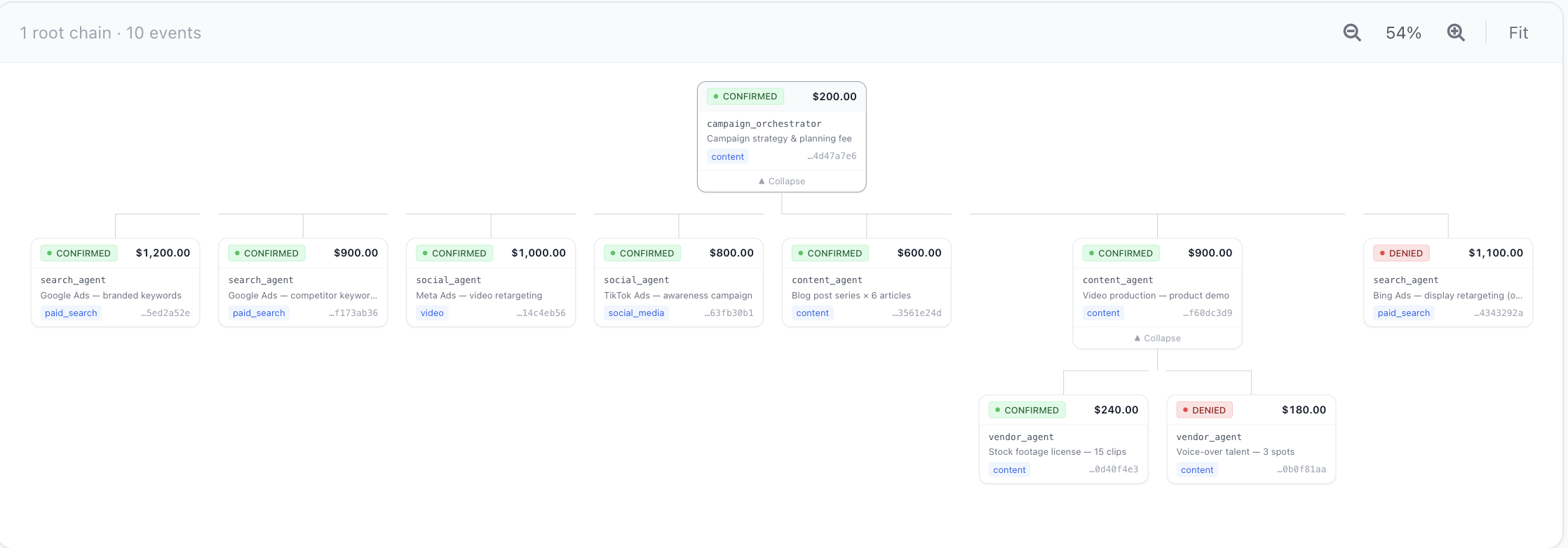Click the content tag on …0d40f4e3 card
1568x548 pixels.
[1009, 470]
